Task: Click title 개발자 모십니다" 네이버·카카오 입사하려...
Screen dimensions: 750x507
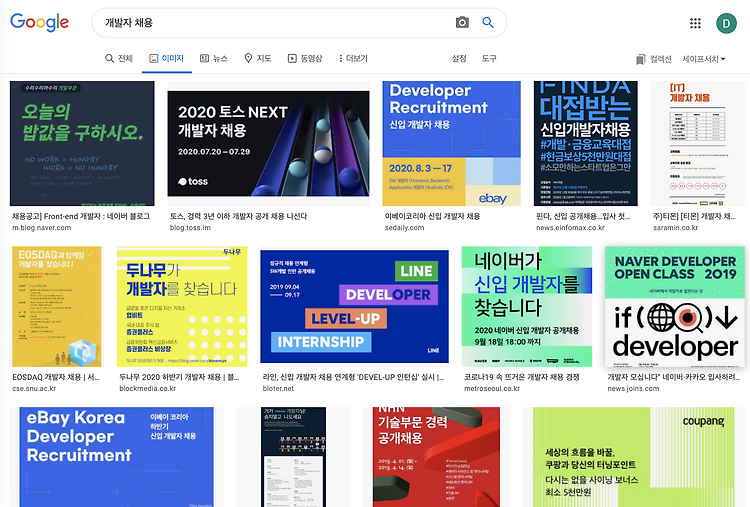Action: (673, 377)
